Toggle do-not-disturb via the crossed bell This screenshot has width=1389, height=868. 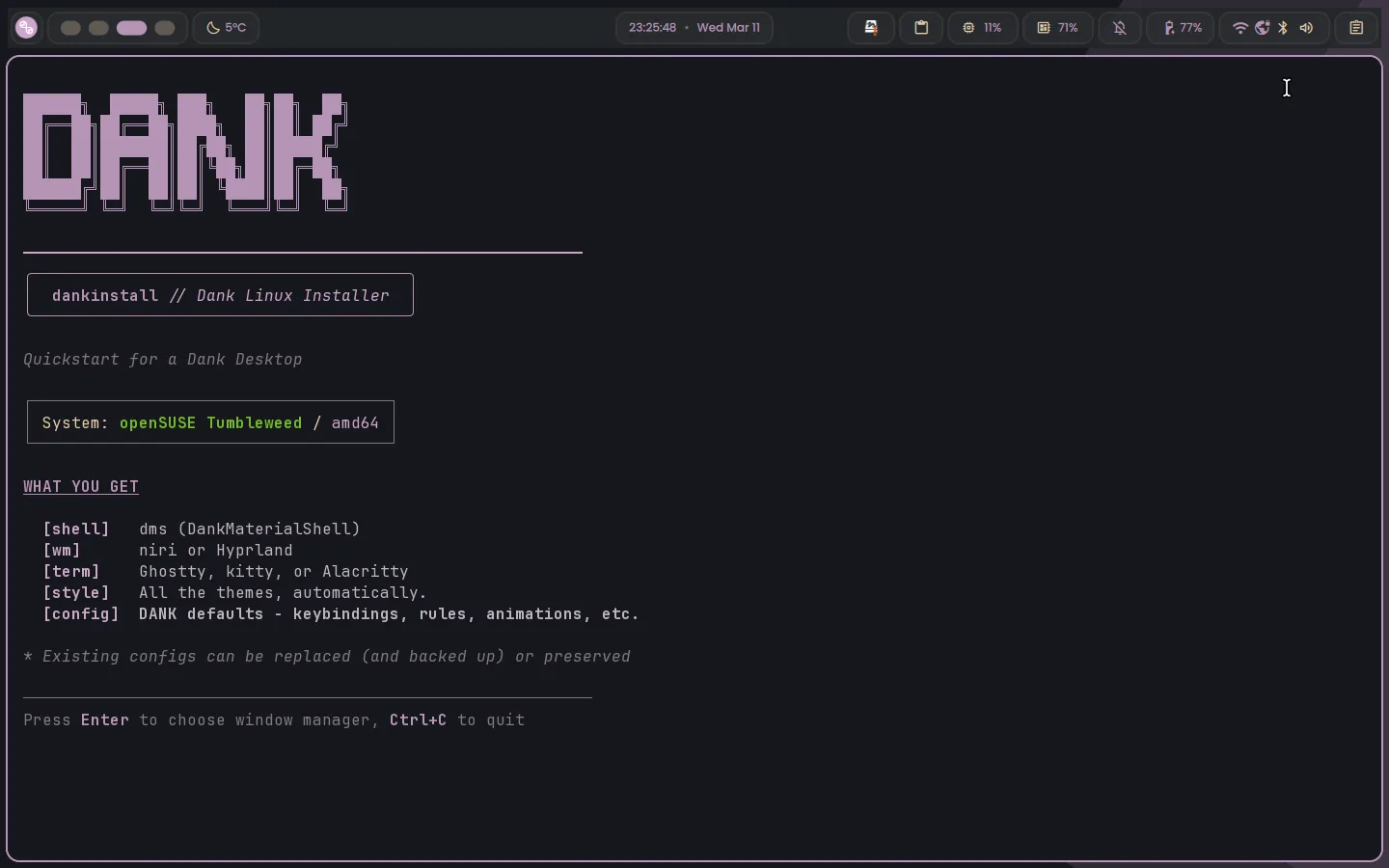(1120, 28)
